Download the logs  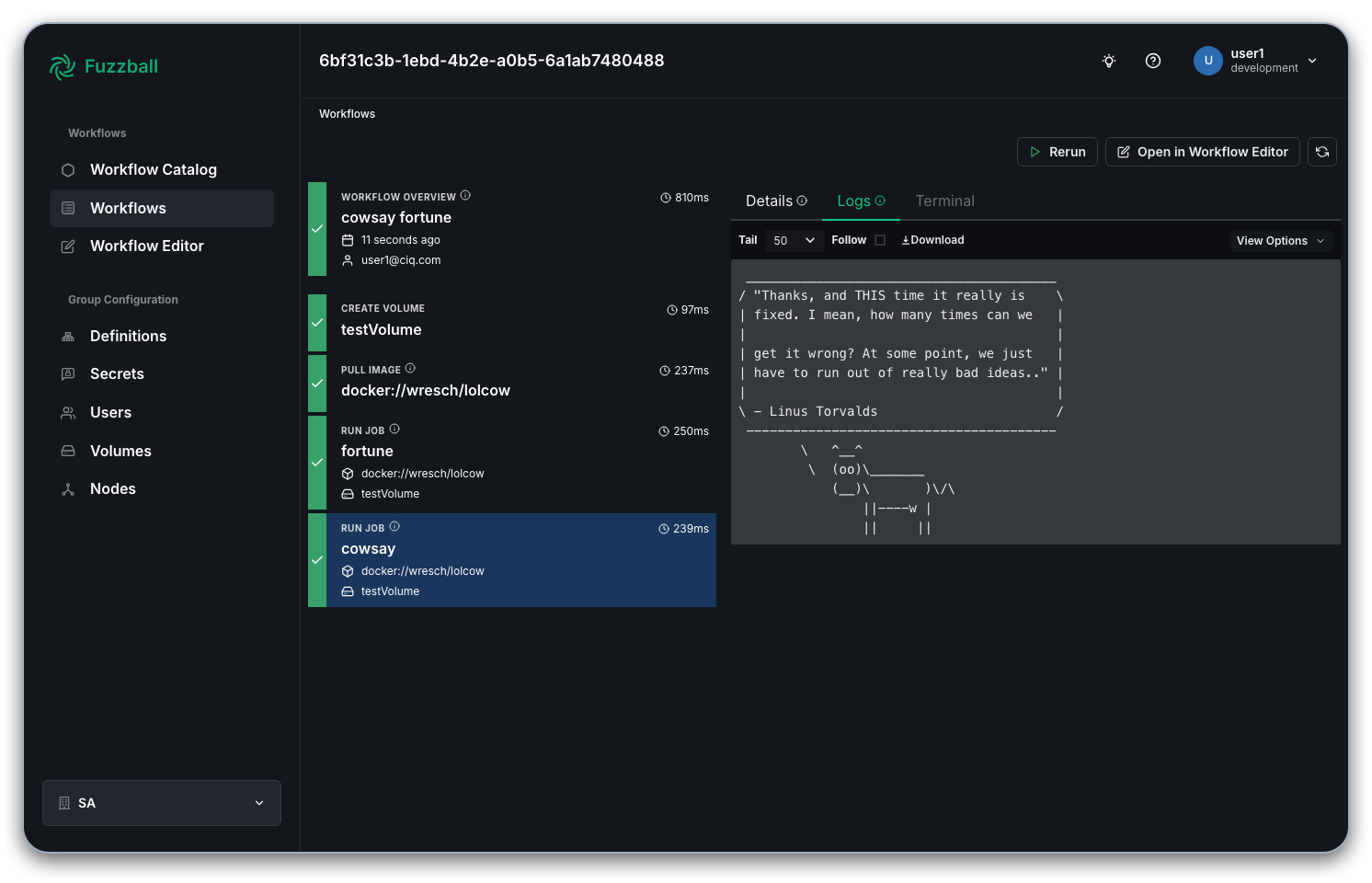click(x=932, y=240)
